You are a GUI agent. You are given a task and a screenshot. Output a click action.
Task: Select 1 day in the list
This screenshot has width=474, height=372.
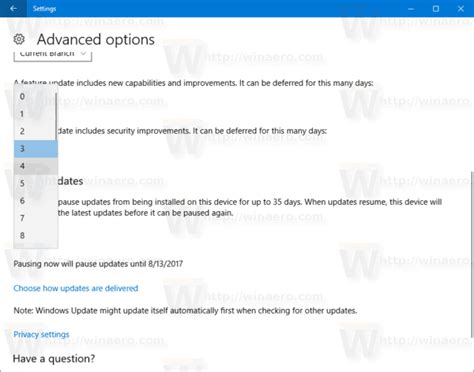[35, 114]
